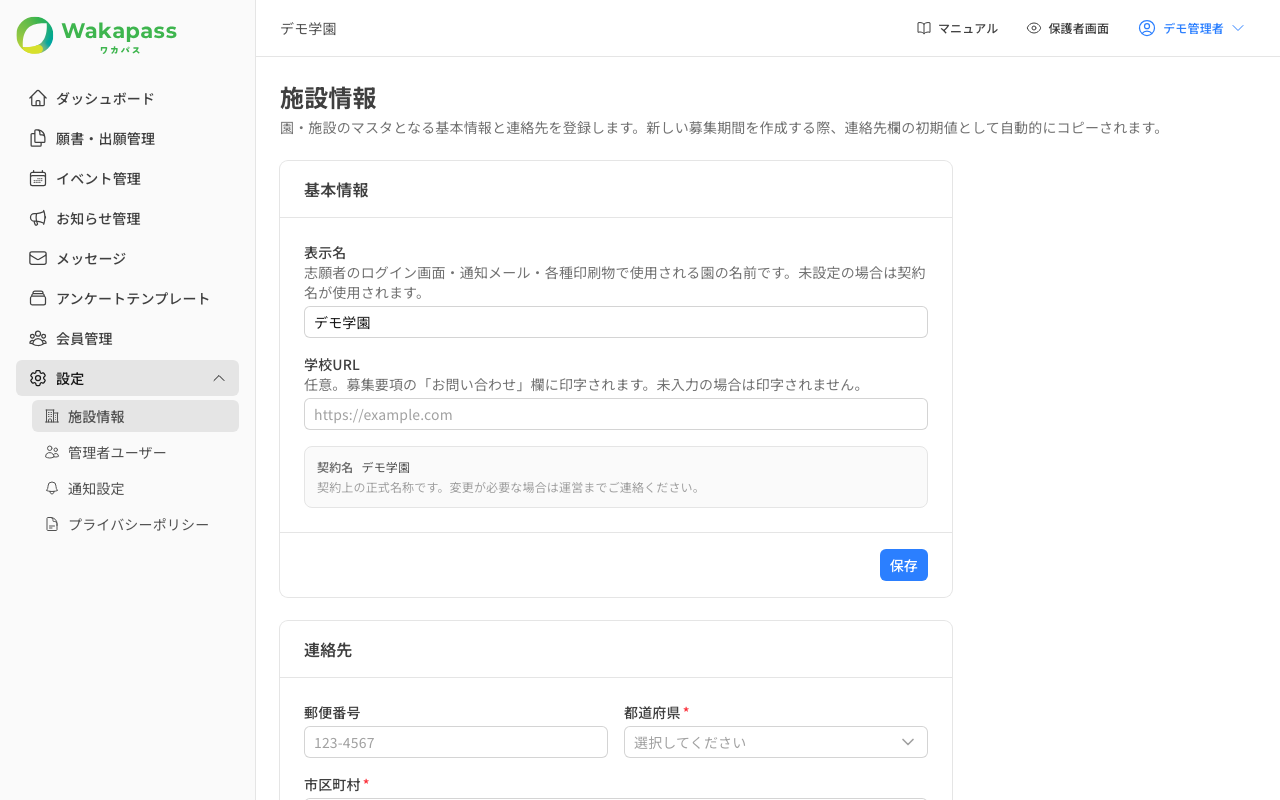Click the 施設情報 building icon
Viewport: 1280px width, 800px height.
(x=52, y=416)
